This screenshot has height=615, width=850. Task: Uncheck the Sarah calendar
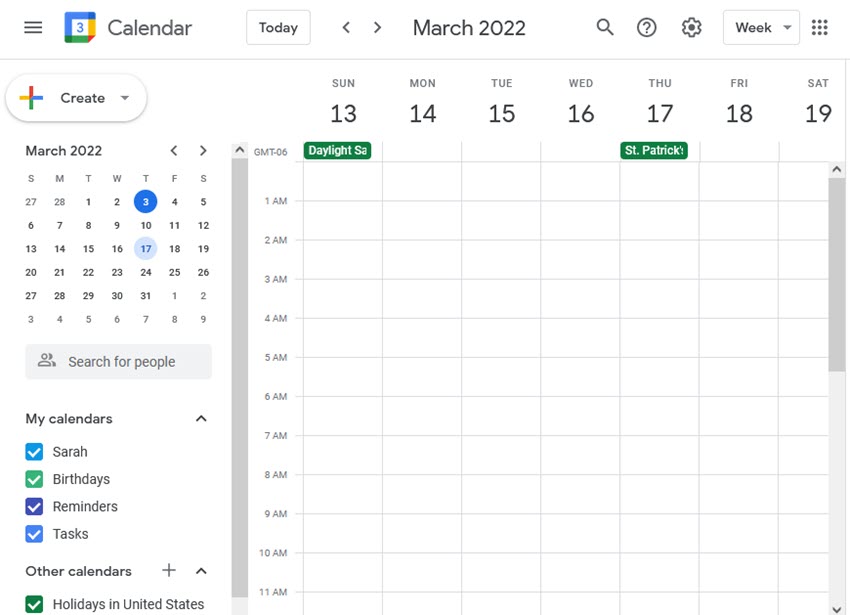(x=32, y=451)
